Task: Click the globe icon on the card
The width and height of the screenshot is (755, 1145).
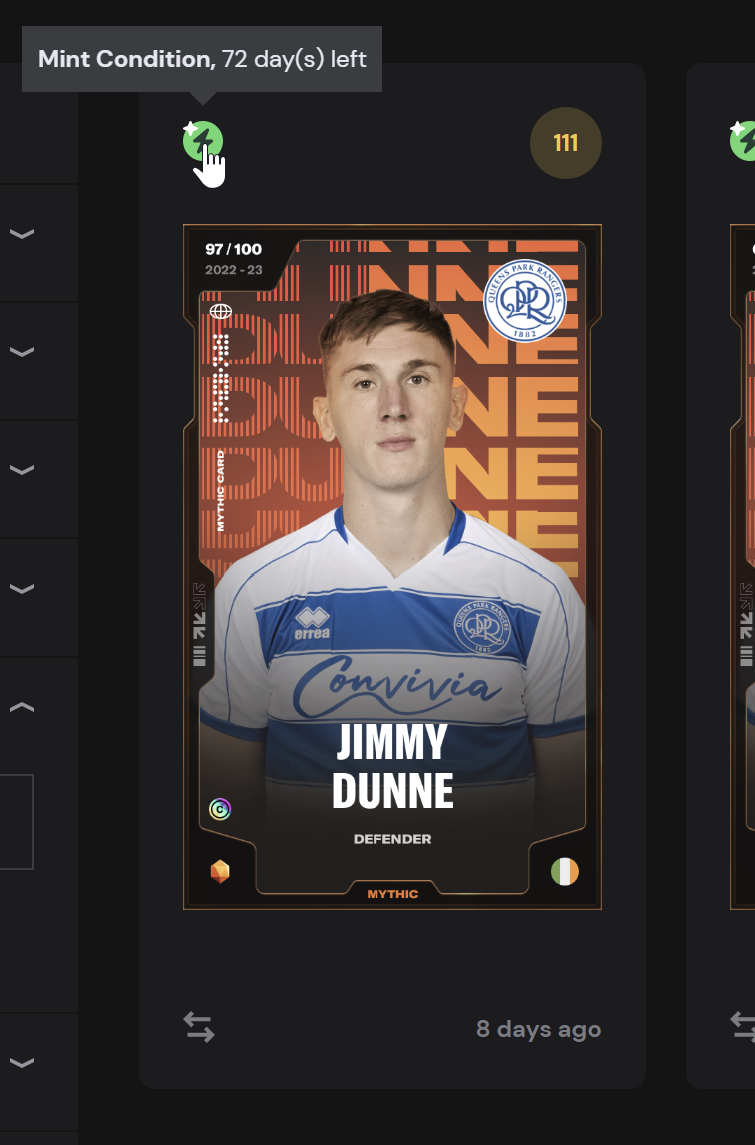Action: (221, 312)
